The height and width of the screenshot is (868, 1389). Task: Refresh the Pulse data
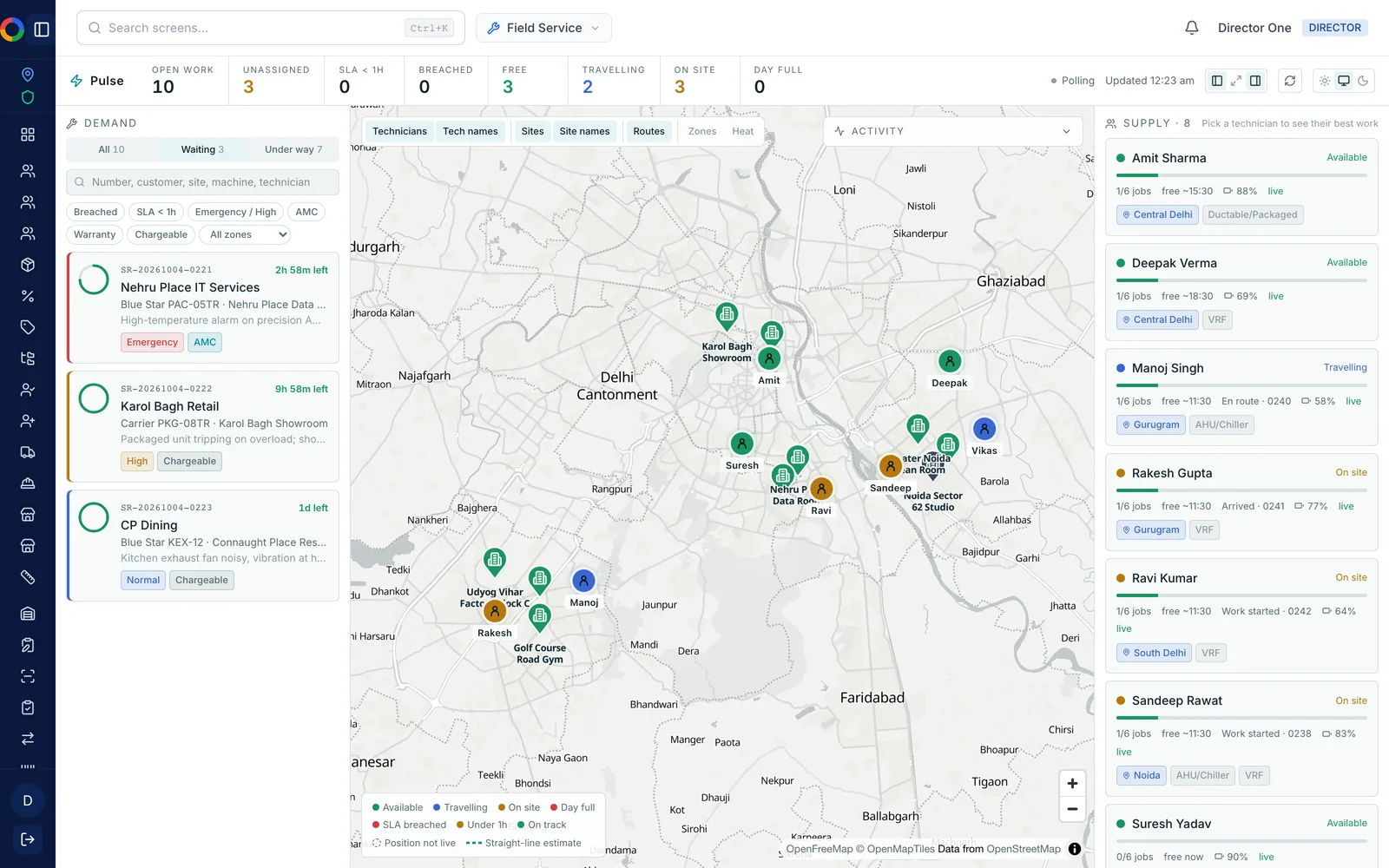point(1290,81)
